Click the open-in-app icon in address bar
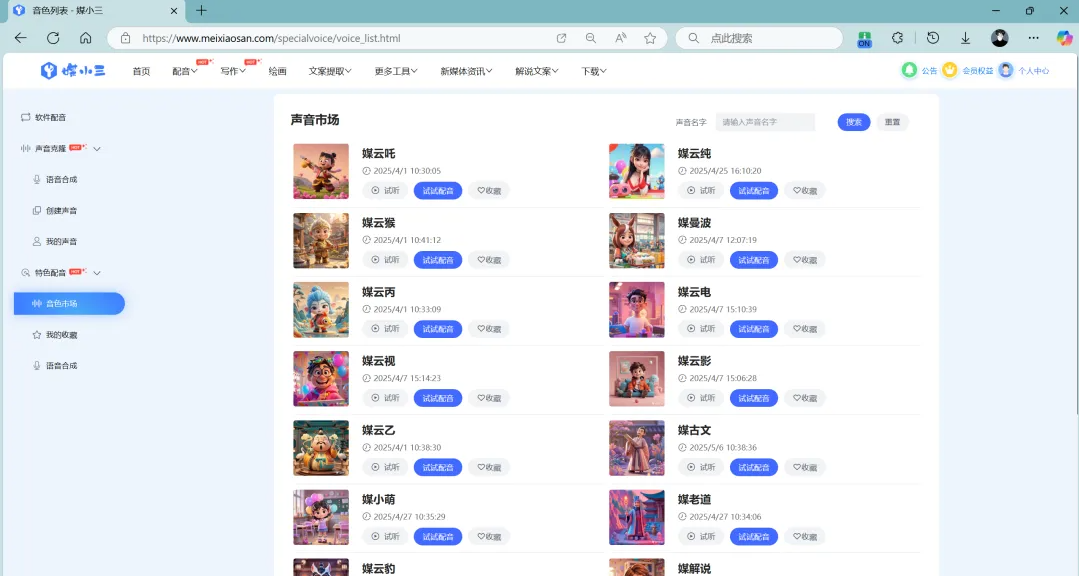The image size is (1079, 576). [562, 39]
